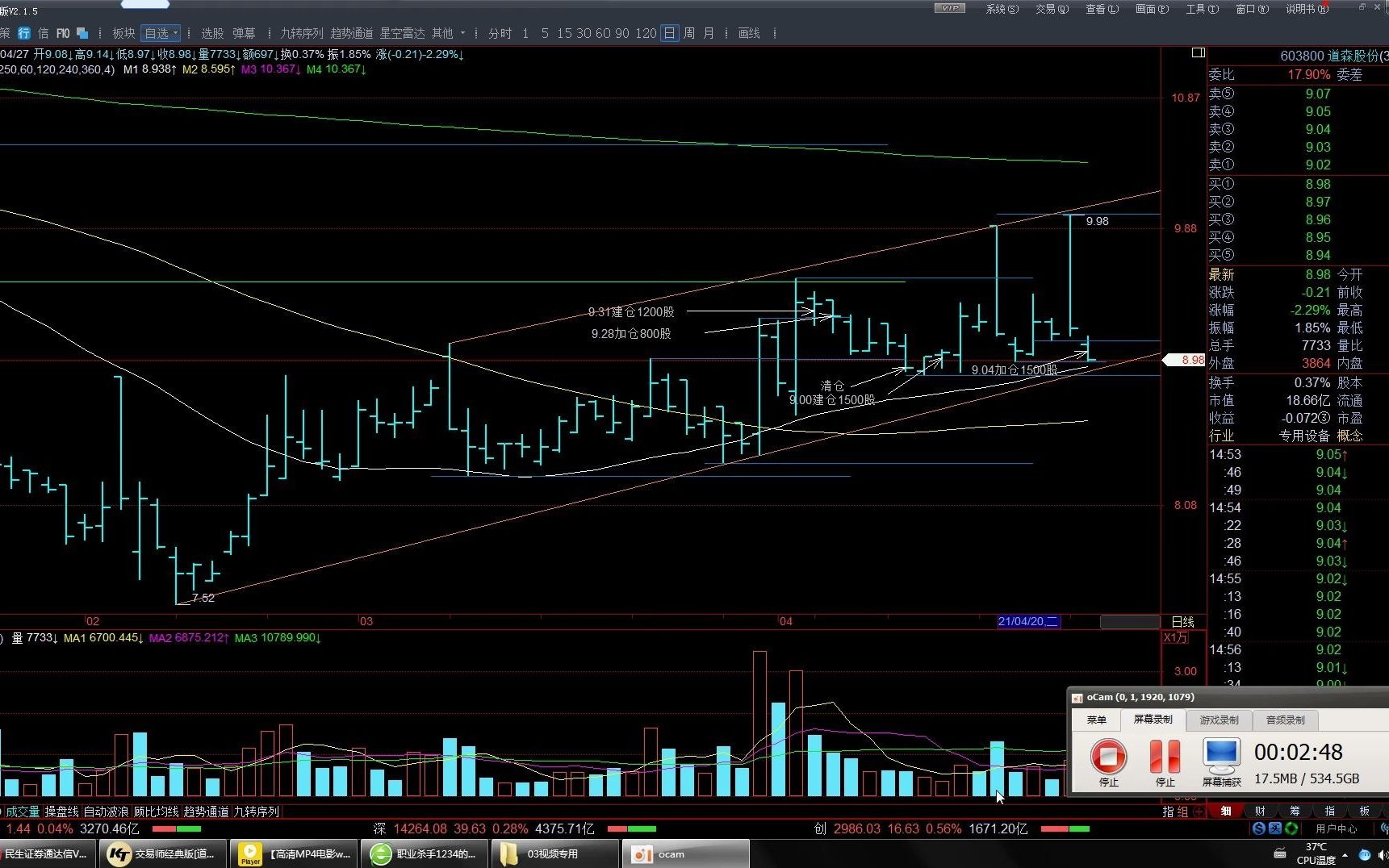This screenshot has height=868, width=1389.
Task: Open the KT 交易师经典版 taskbar icon
Action: (x=119, y=853)
